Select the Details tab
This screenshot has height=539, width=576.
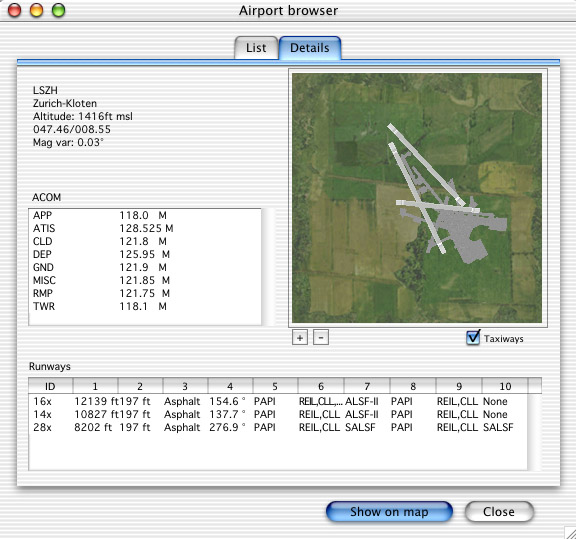(310, 48)
